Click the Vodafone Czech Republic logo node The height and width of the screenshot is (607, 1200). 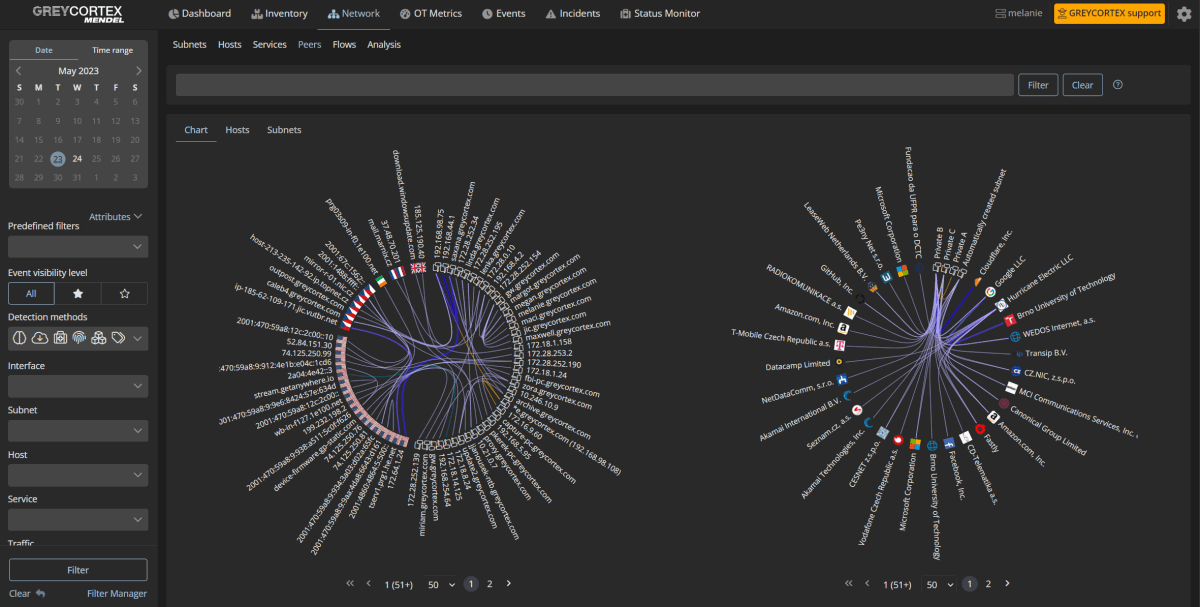tap(899, 440)
